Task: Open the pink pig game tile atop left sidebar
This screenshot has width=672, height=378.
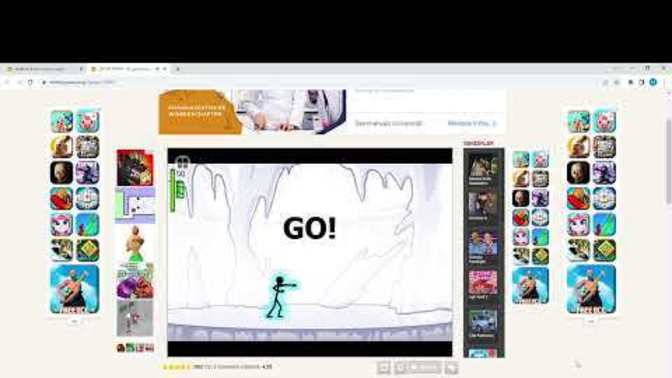Action: (88, 121)
